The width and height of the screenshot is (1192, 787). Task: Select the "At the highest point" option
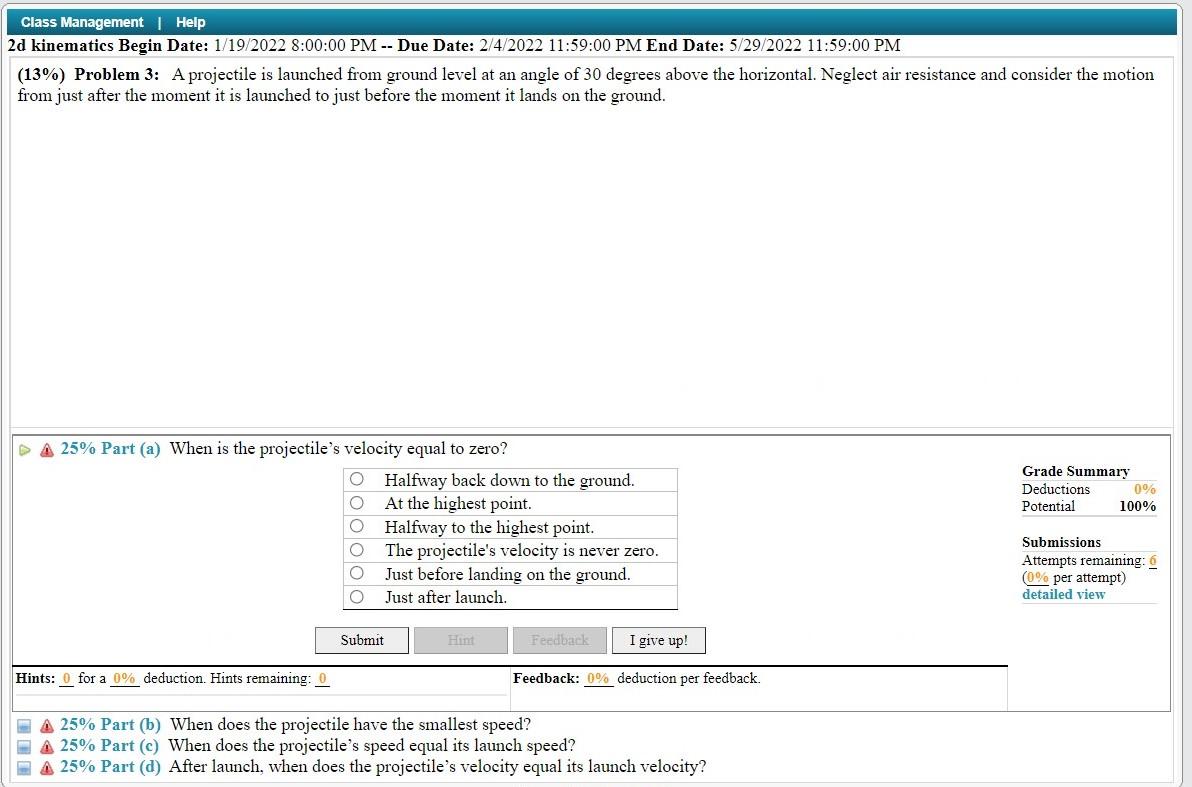pos(357,503)
